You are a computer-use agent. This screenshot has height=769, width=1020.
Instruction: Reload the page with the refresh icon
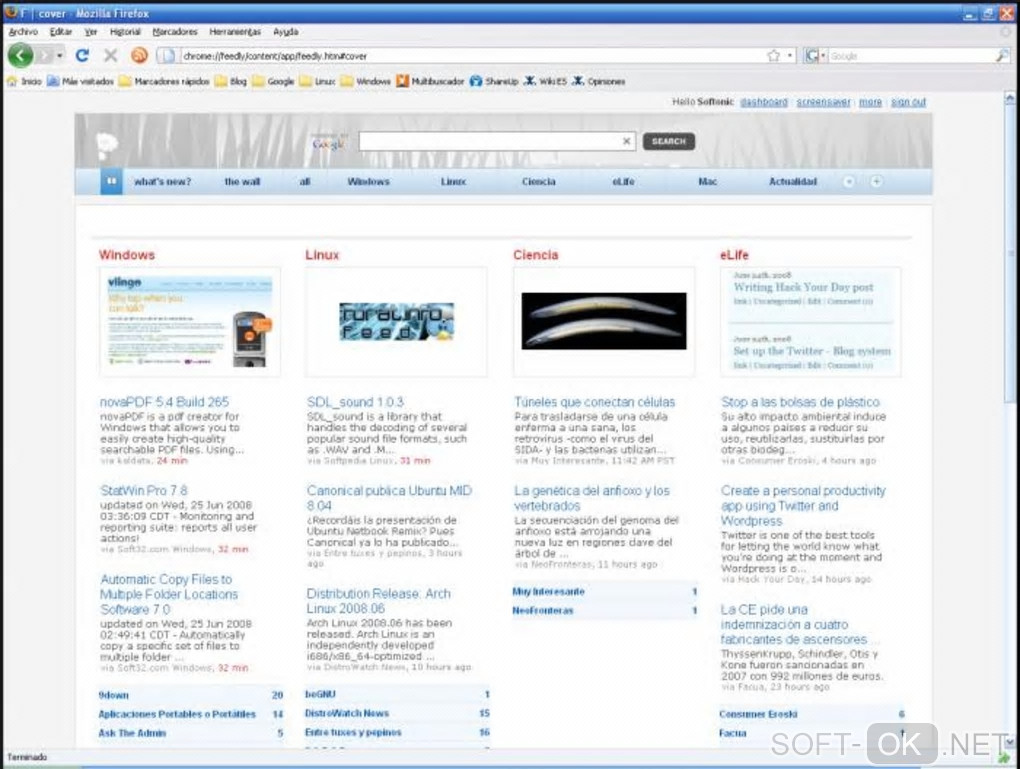point(82,55)
